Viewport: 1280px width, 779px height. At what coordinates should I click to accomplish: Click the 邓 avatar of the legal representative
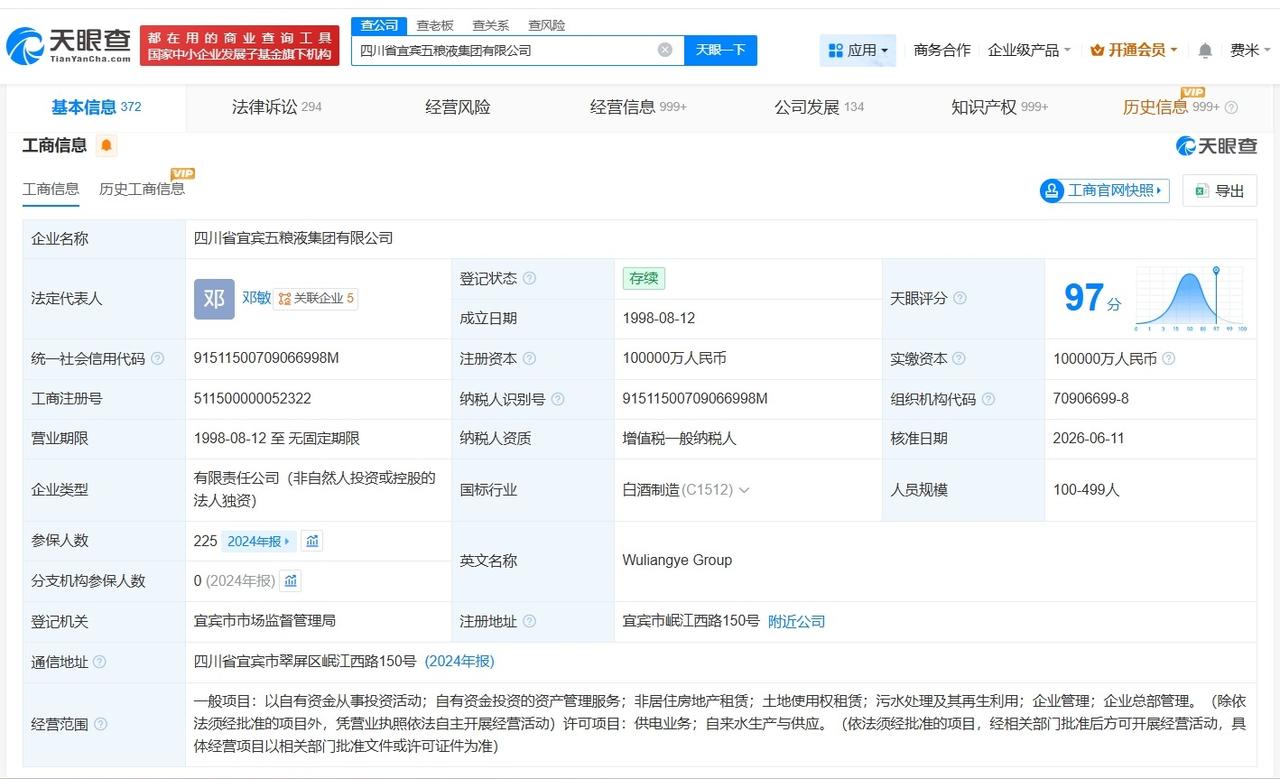(214, 298)
